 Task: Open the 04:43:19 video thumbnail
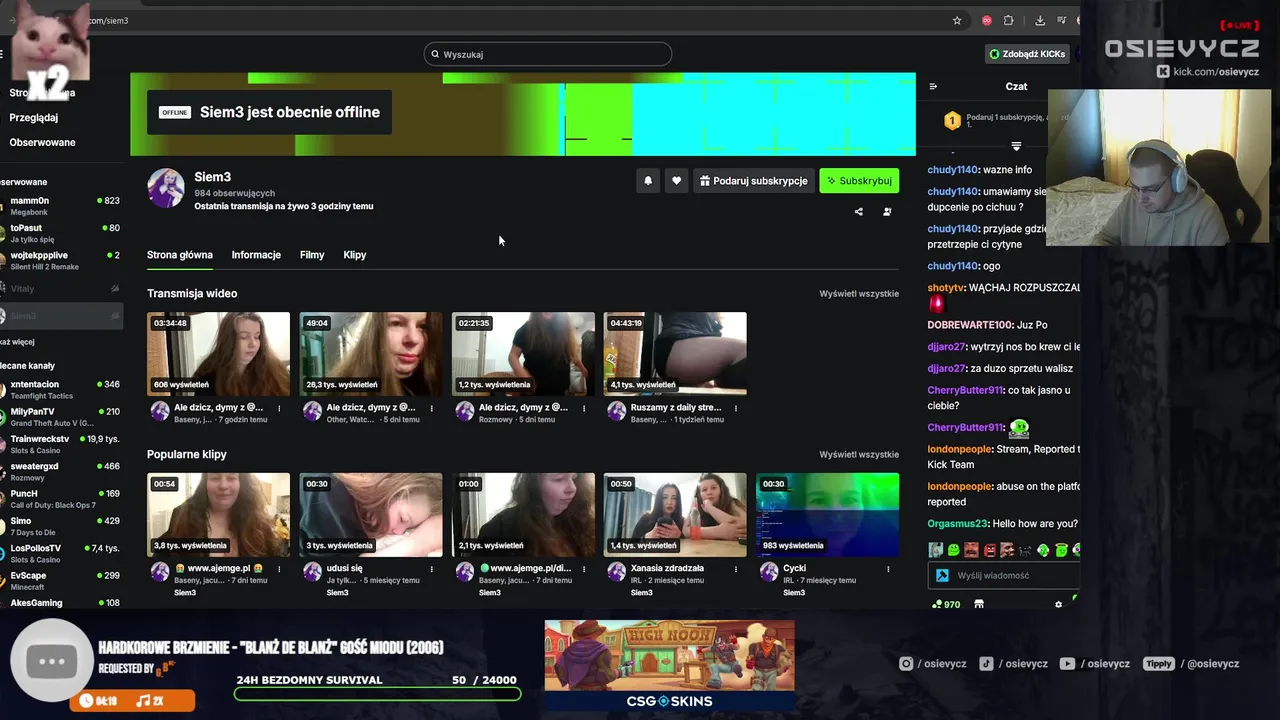(675, 354)
